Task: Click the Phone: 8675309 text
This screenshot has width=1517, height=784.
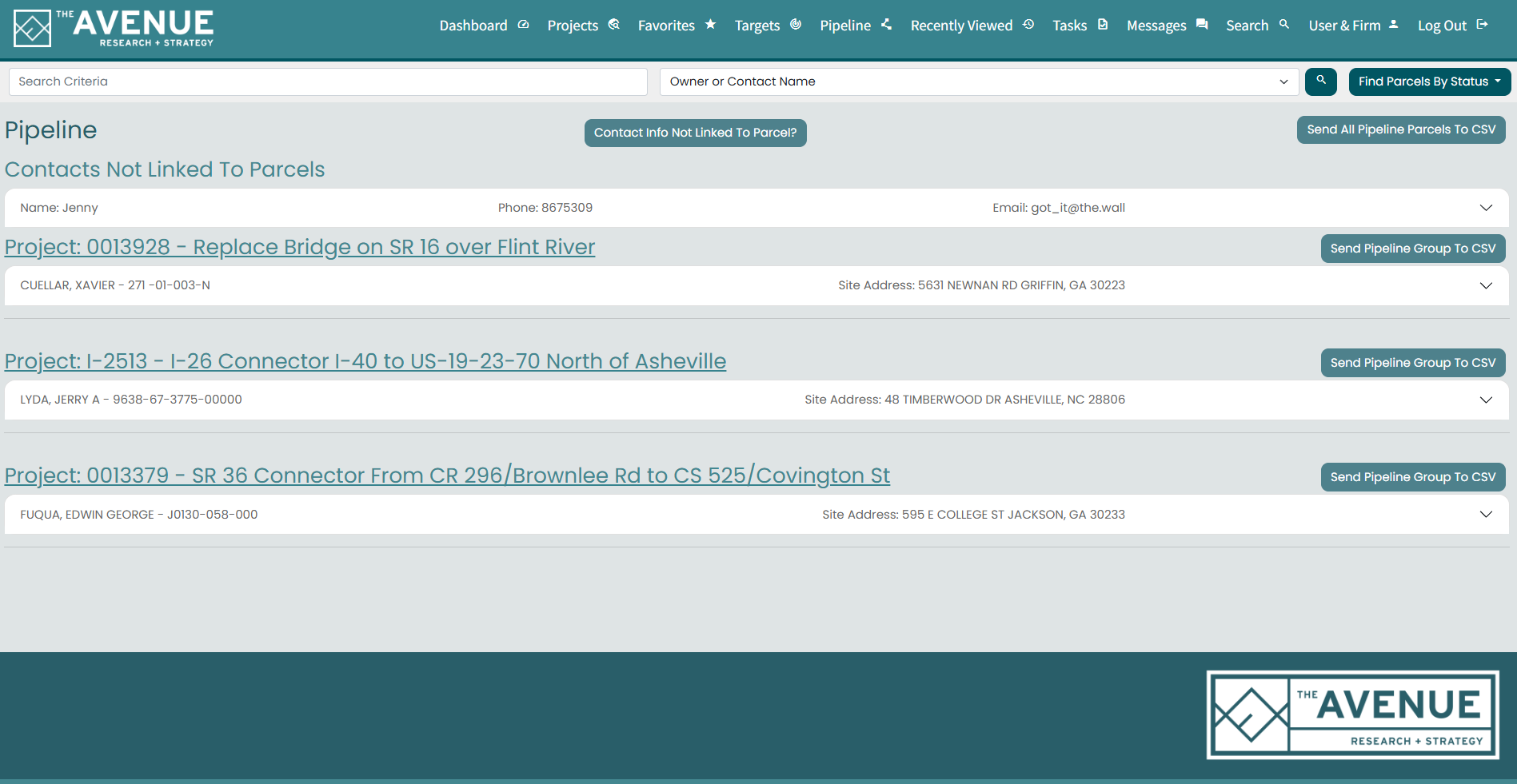Action: tap(545, 208)
